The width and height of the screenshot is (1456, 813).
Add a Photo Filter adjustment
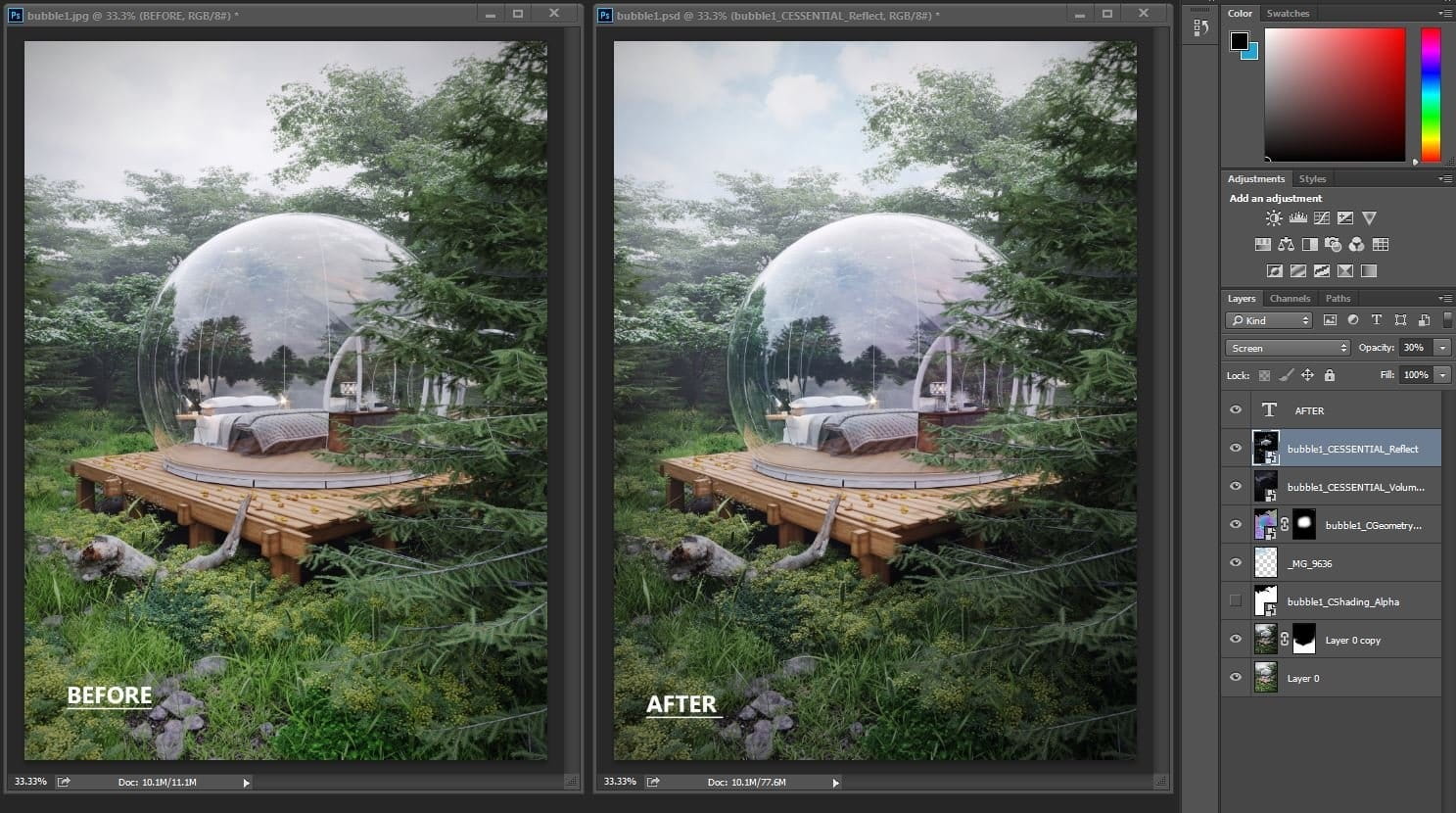tap(1334, 245)
